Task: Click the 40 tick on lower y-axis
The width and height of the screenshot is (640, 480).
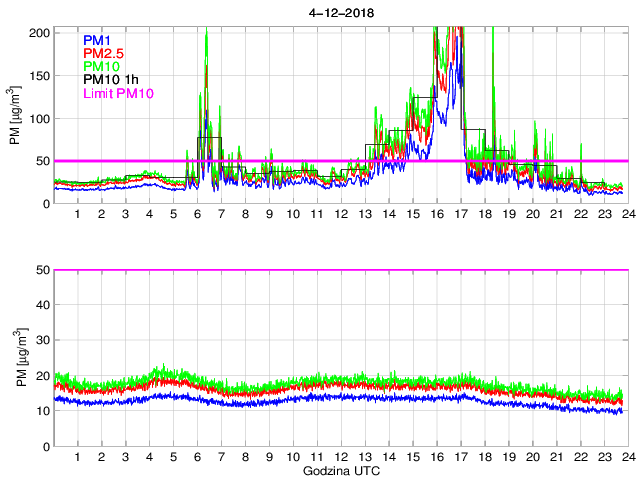Action: [x=41, y=305]
